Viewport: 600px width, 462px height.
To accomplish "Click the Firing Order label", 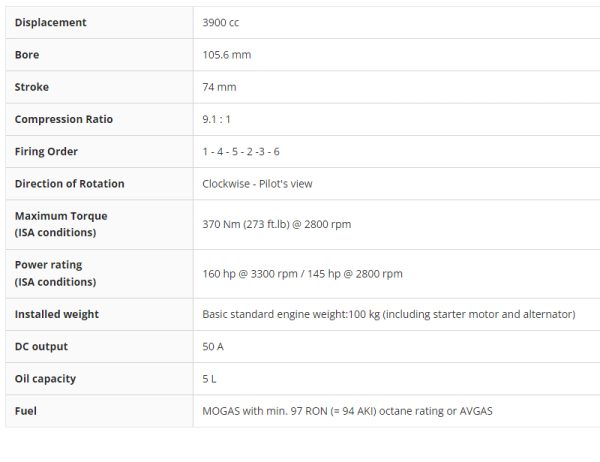I will pyautogui.click(x=46, y=152).
